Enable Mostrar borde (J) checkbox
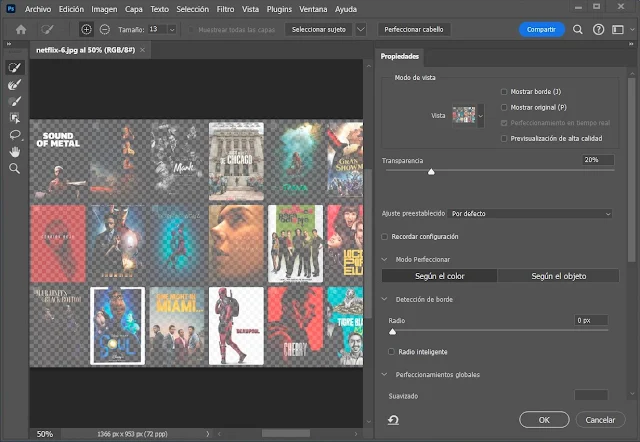This screenshot has height=442, width=640. click(504, 92)
